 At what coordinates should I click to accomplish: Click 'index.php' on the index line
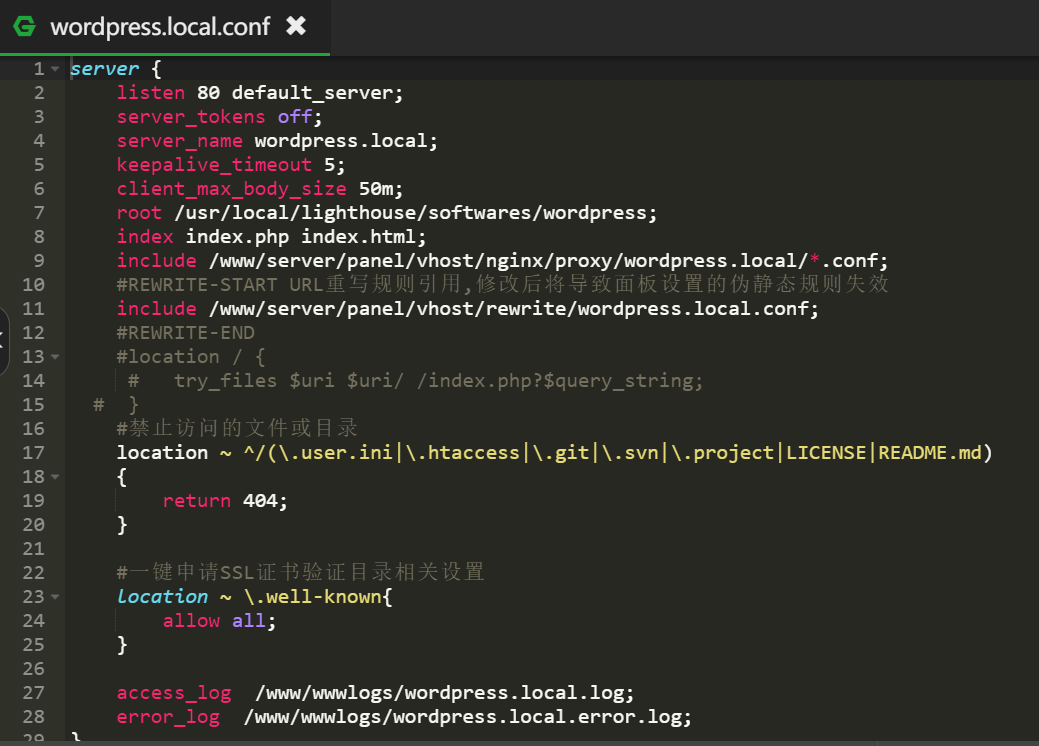pos(237,237)
